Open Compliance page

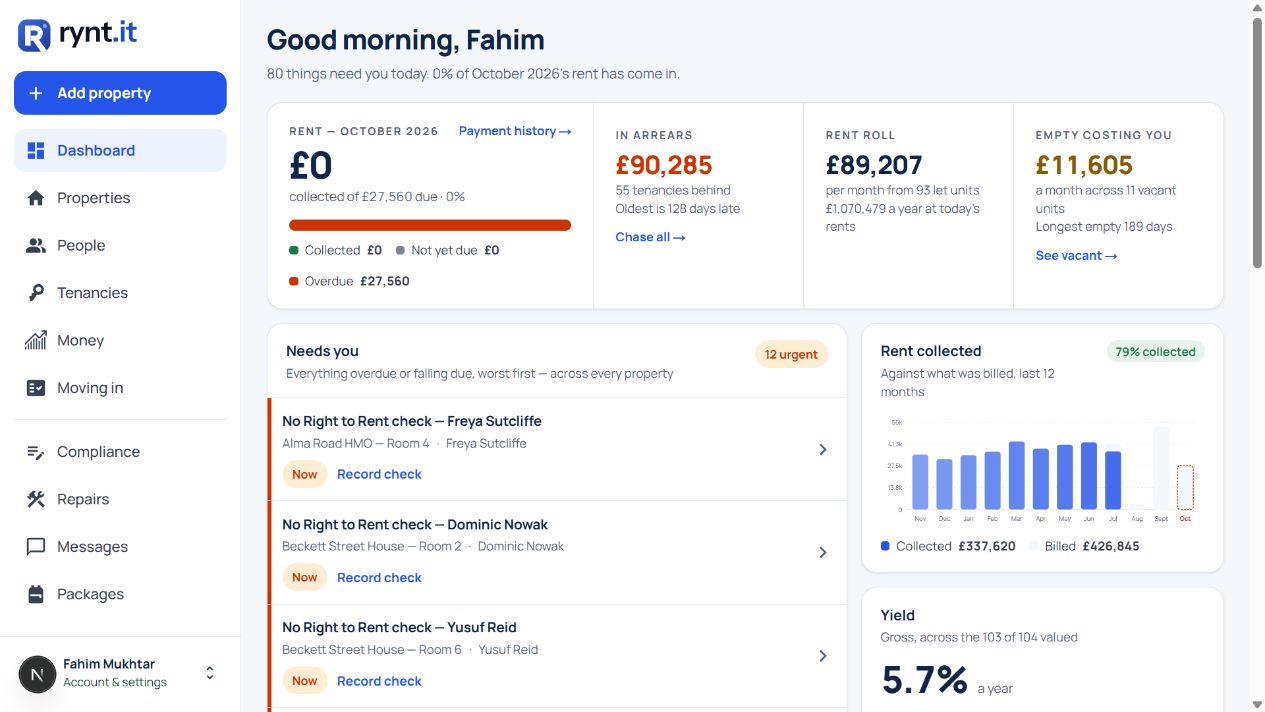[x=120, y=452]
